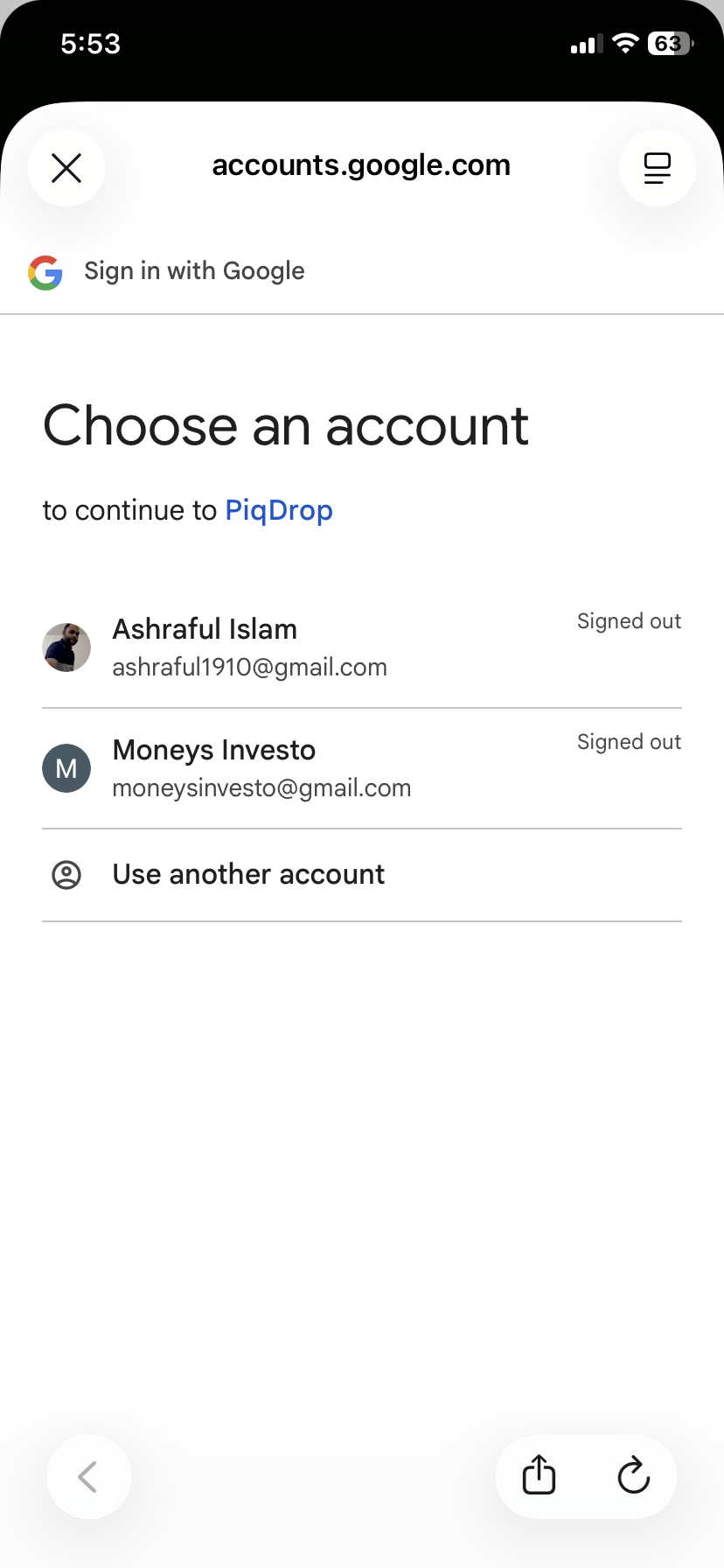The width and height of the screenshot is (724, 1568).
Task: Open the share sheet icon
Action: pyautogui.click(x=540, y=1476)
